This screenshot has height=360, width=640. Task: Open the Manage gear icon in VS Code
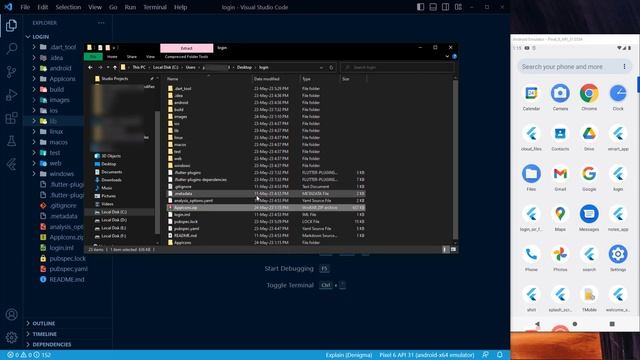point(11,337)
